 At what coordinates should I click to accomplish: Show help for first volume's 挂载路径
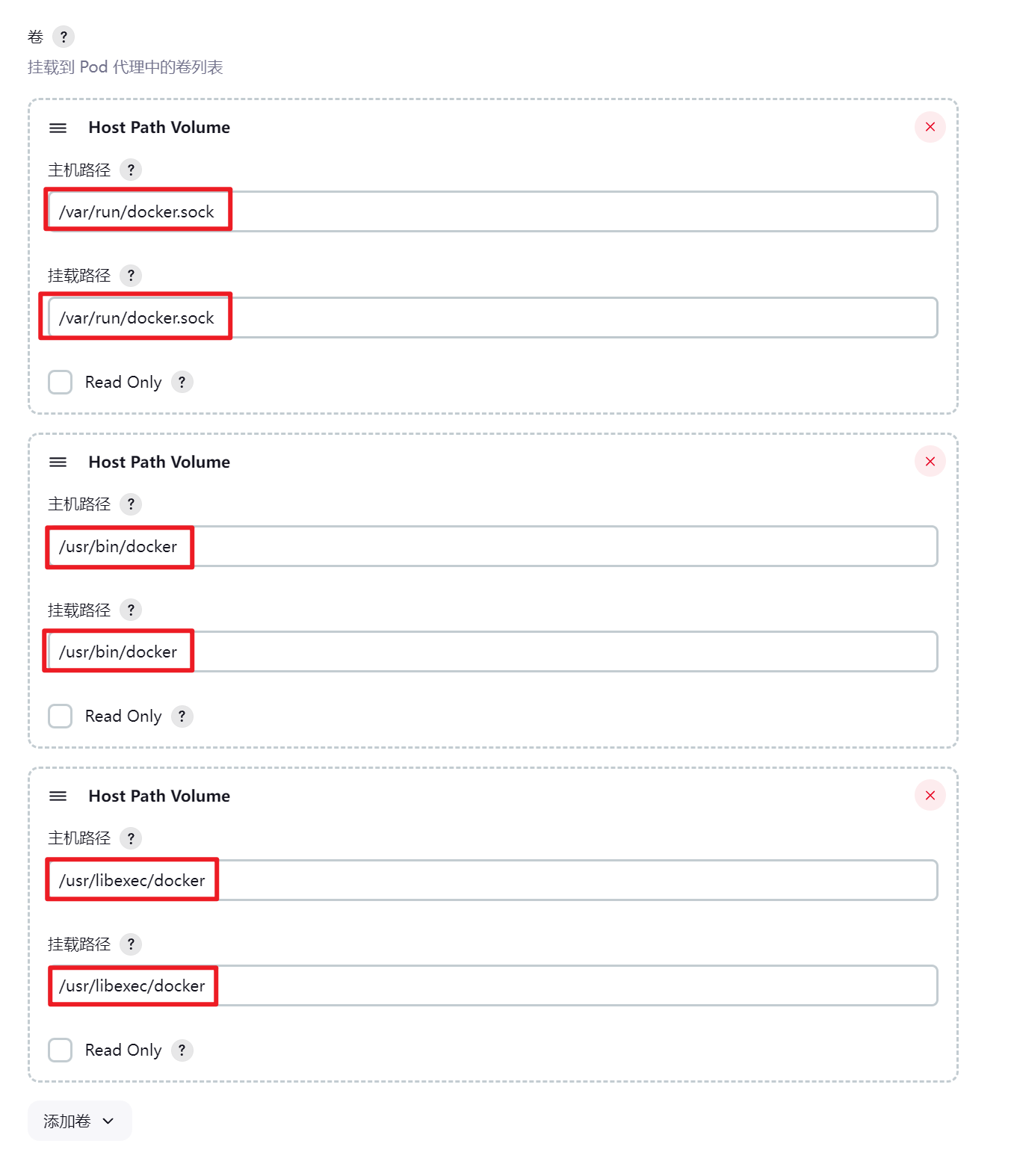click(x=131, y=276)
